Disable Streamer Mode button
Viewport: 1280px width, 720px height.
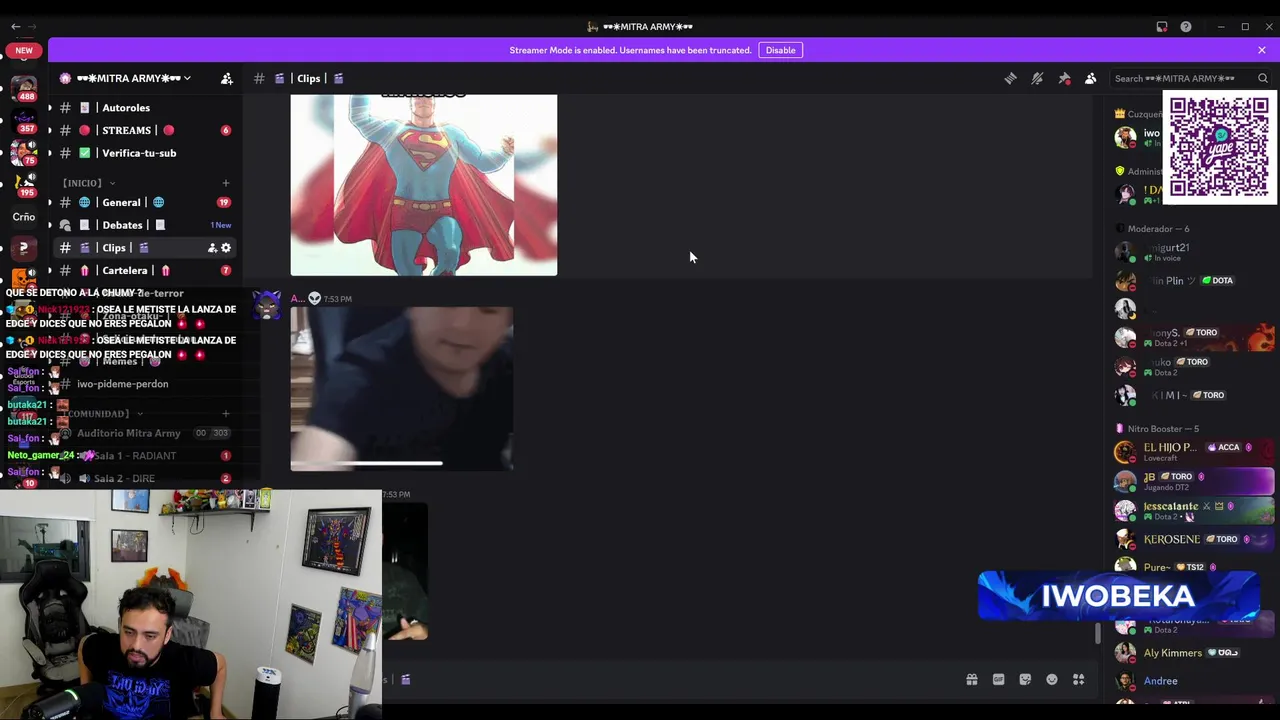(x=780, y=50)
